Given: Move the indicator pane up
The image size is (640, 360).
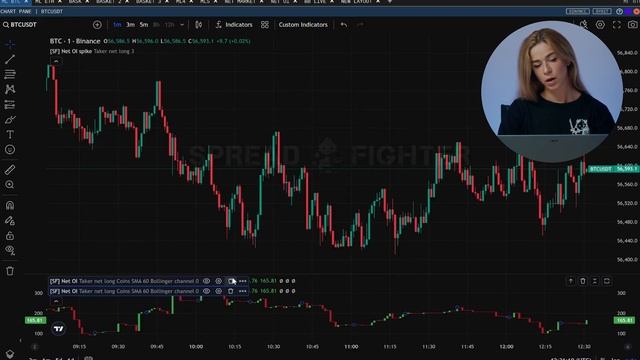Looking at the screenshot, I should pyautogui.click(x=571, y=281).
